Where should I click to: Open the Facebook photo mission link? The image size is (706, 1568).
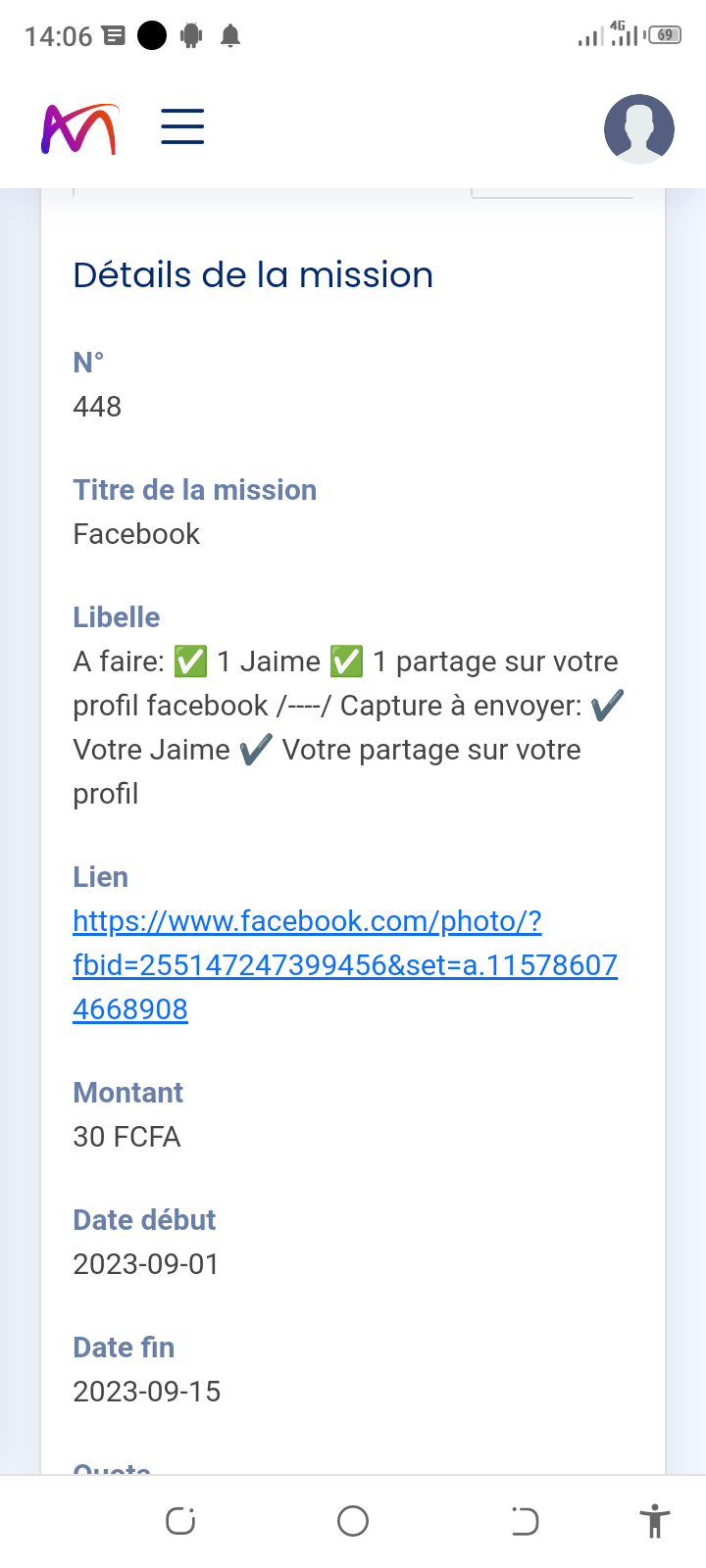345,965
